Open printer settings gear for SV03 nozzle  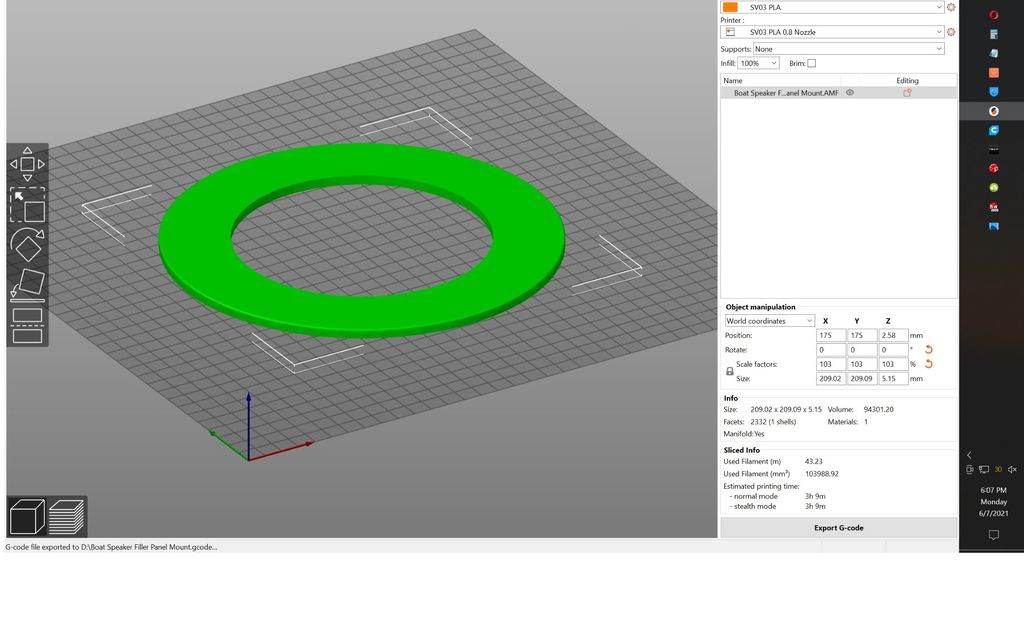tap(950, 32)
